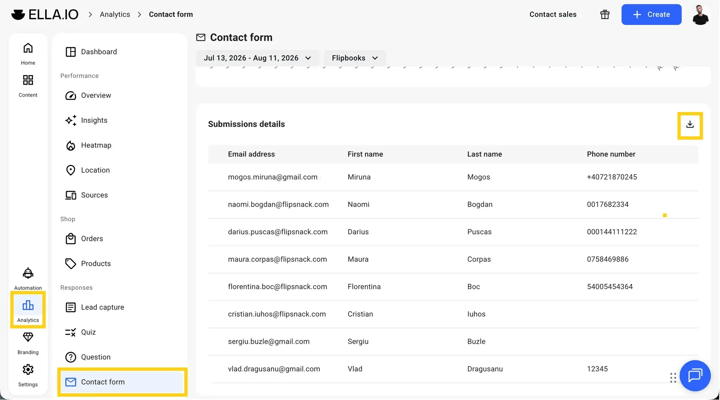Screen dimensions: 720x400
Task: Open the Analytics section in sidebar
Action: point(28,310)
